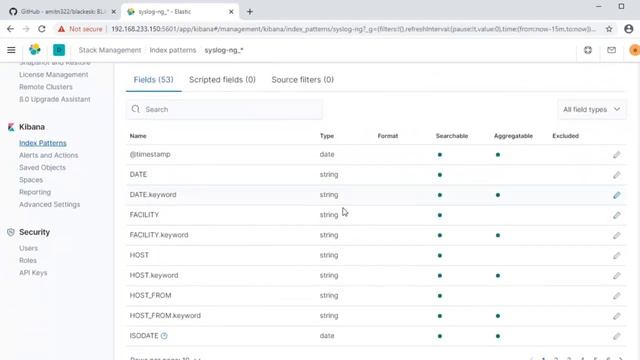The image size is (640, 360).
Task: Edit the FACILITY.keyword field pencil icon
Action: tap(616, 236)
